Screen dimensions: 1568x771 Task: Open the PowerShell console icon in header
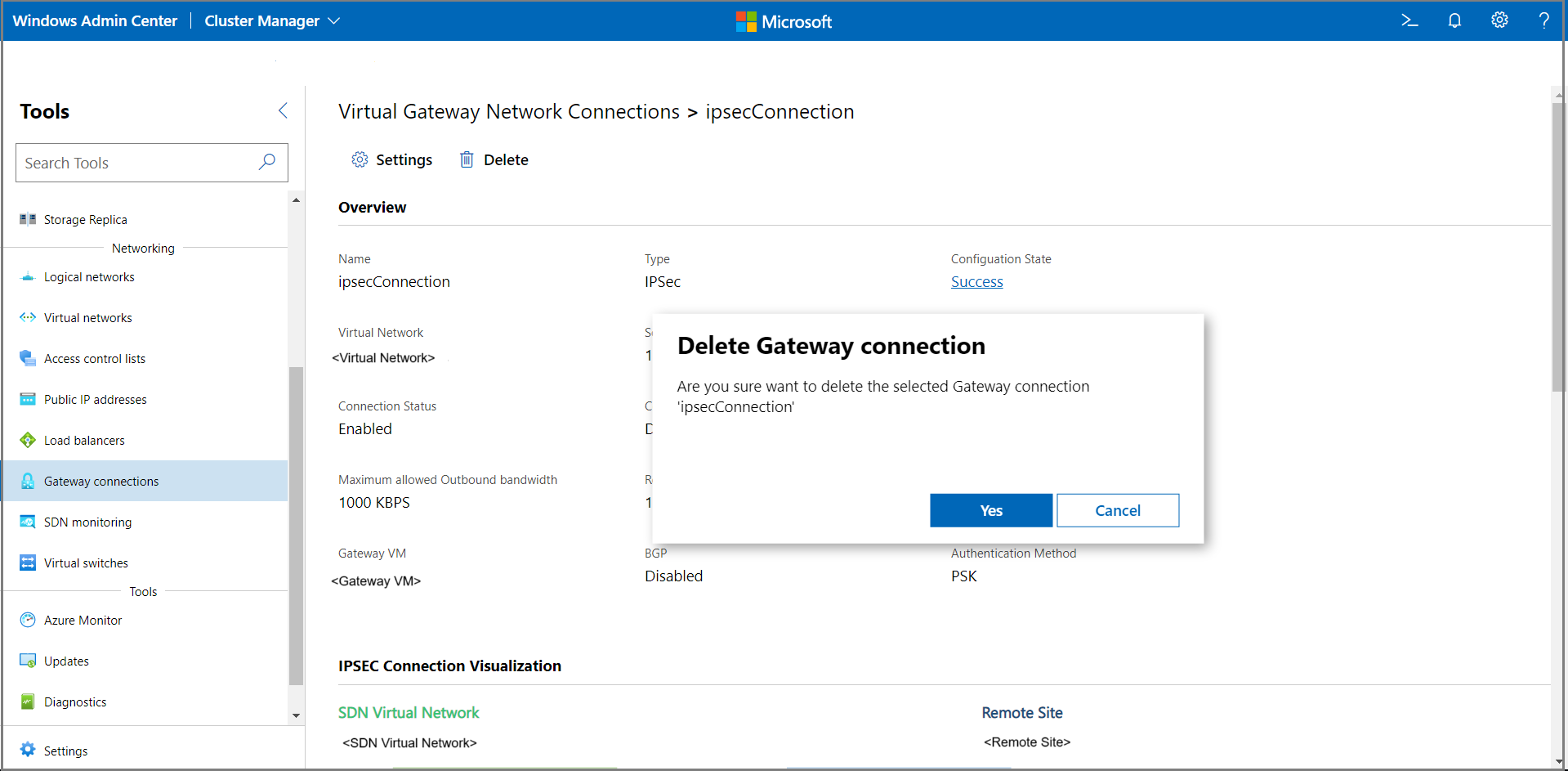1409,20
